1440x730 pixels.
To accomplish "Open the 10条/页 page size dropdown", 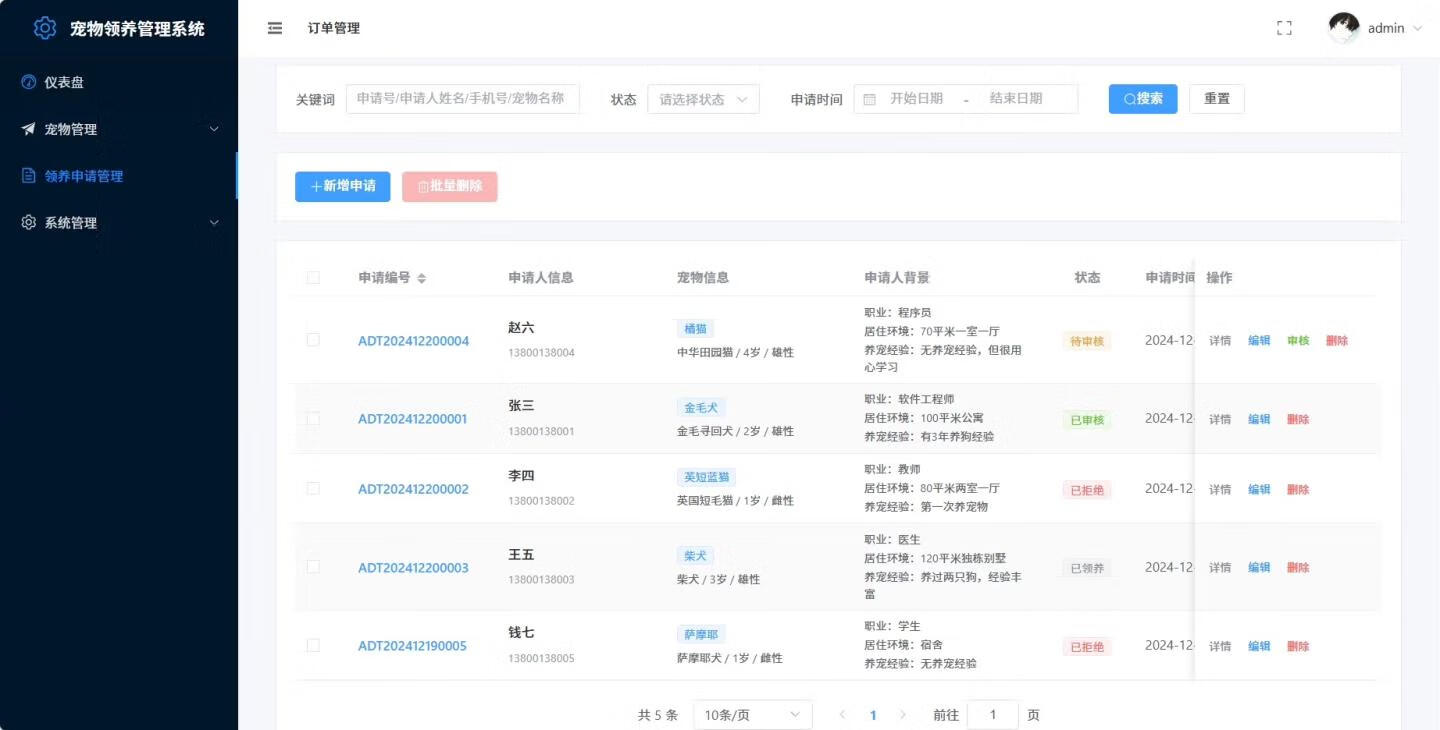I will 752,715.
